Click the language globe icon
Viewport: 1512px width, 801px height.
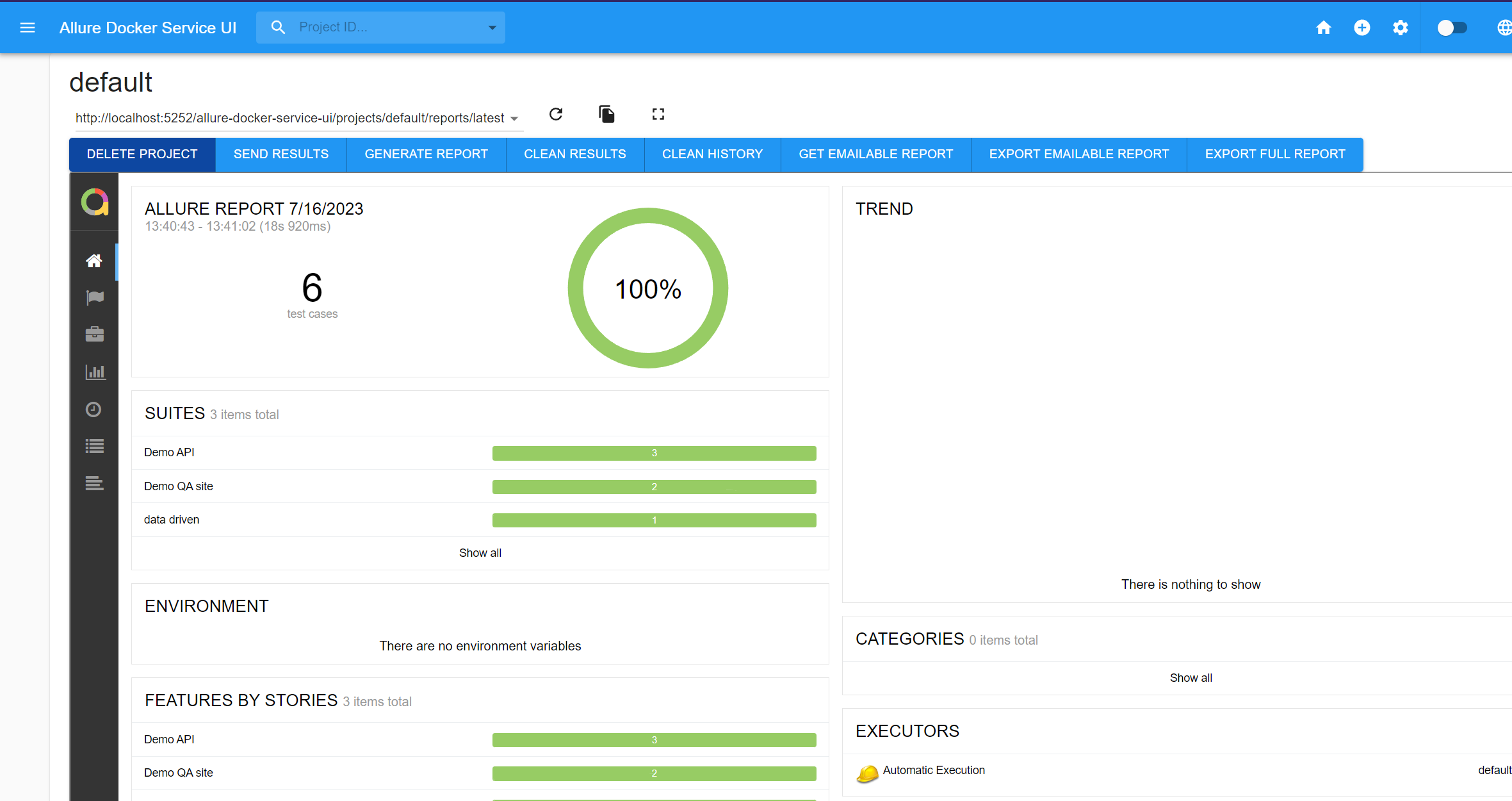[x=1503, y=28]
